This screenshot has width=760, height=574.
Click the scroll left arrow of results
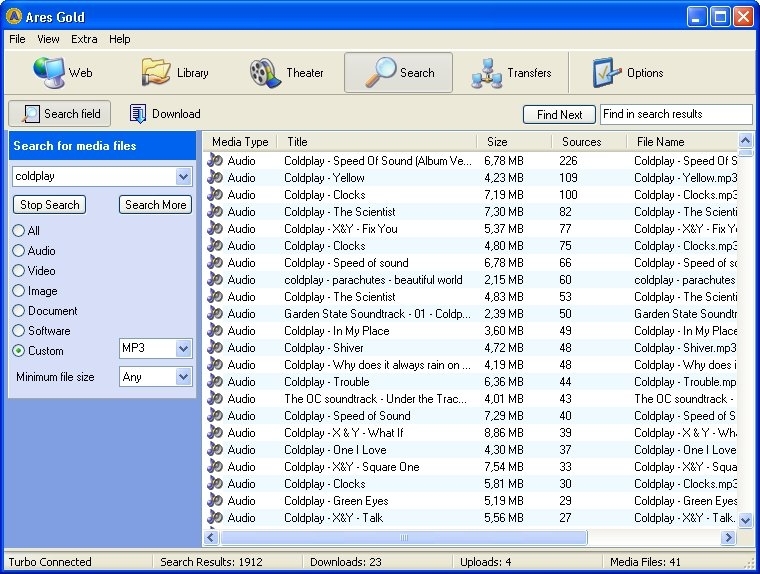[x=211, y=537]
